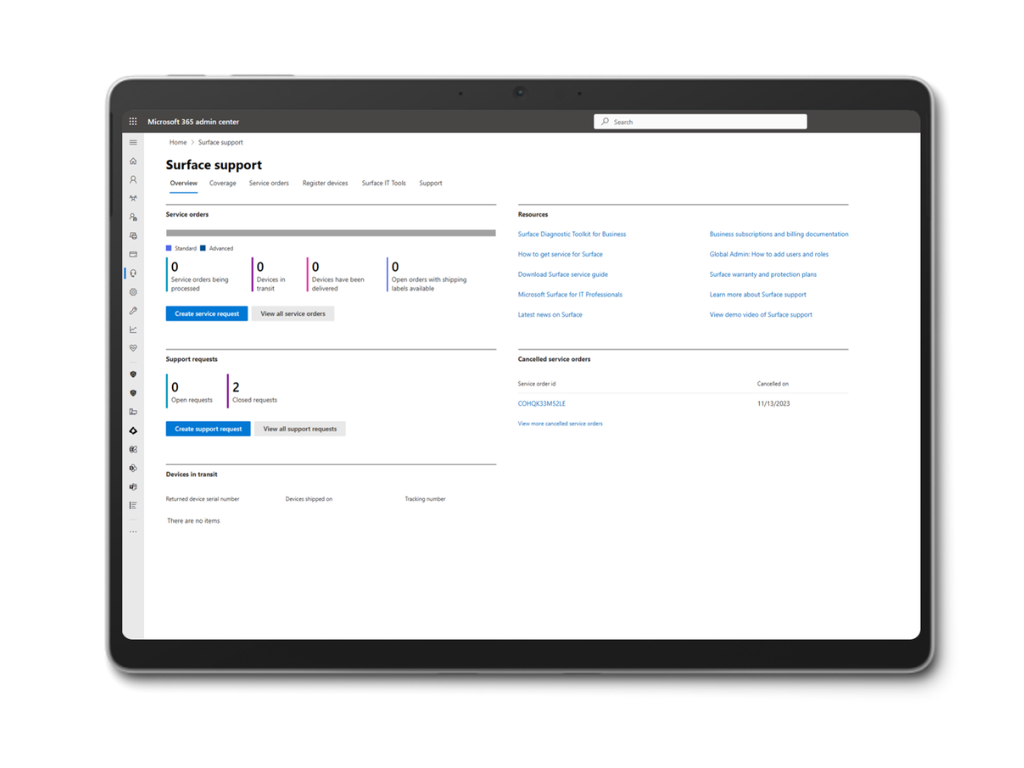The image size is (1024, 768).
Task: Open Health heart icon in sidebar
Action: click(x=133, y=348)
